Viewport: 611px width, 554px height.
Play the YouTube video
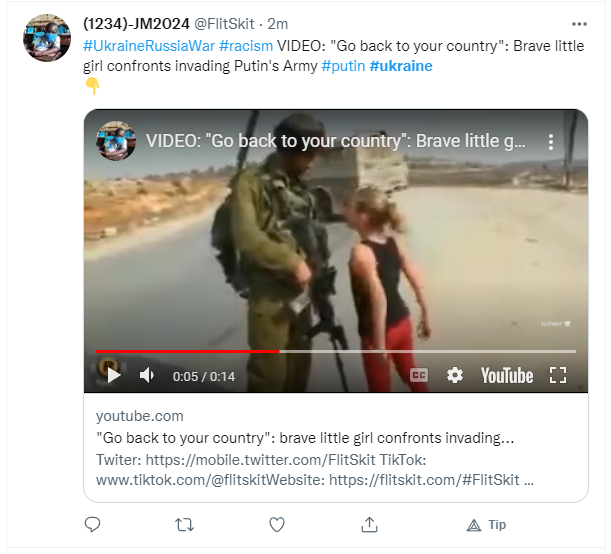tap(113, 376)
